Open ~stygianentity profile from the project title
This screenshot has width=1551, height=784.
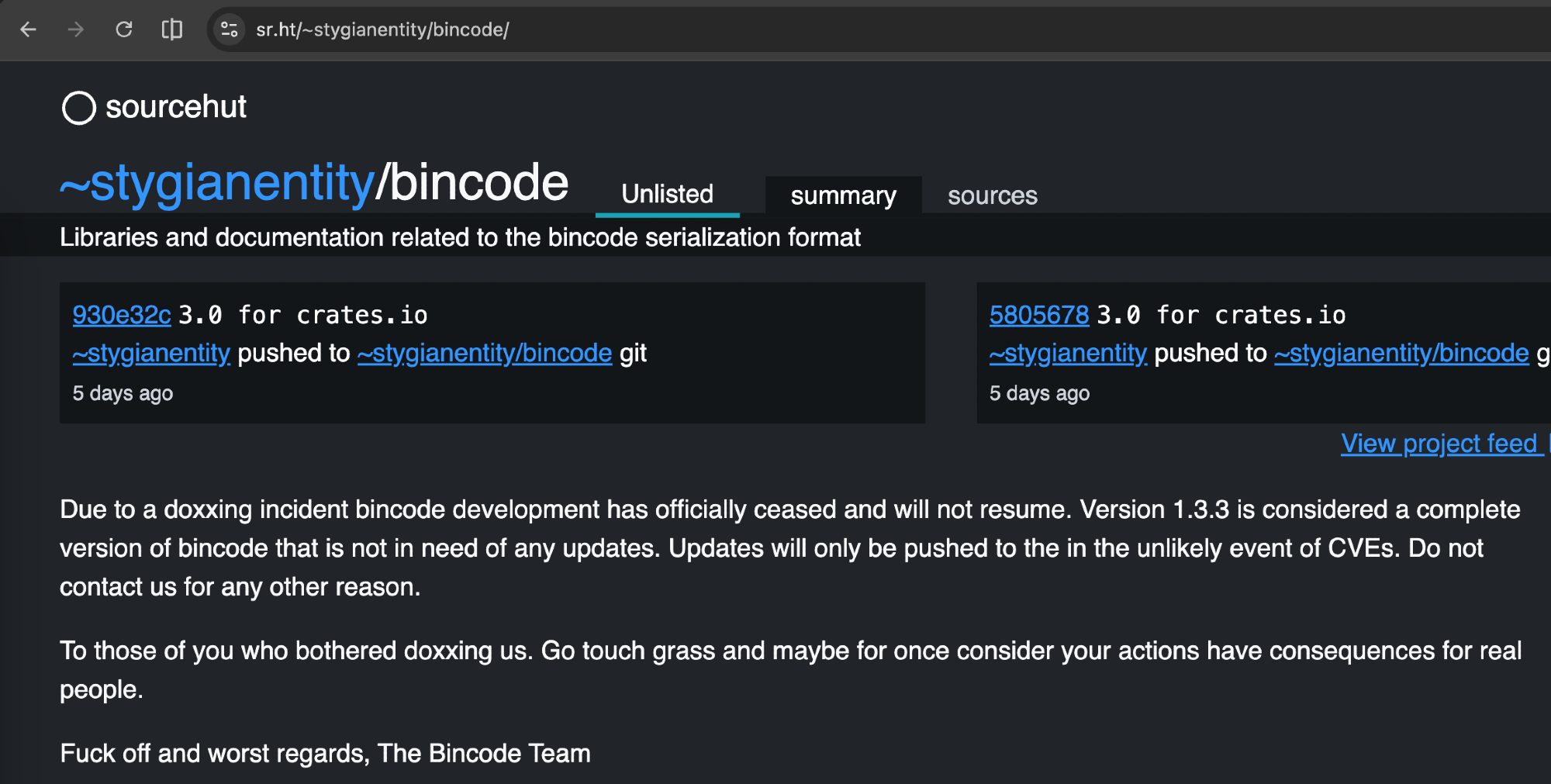point(217,183)
